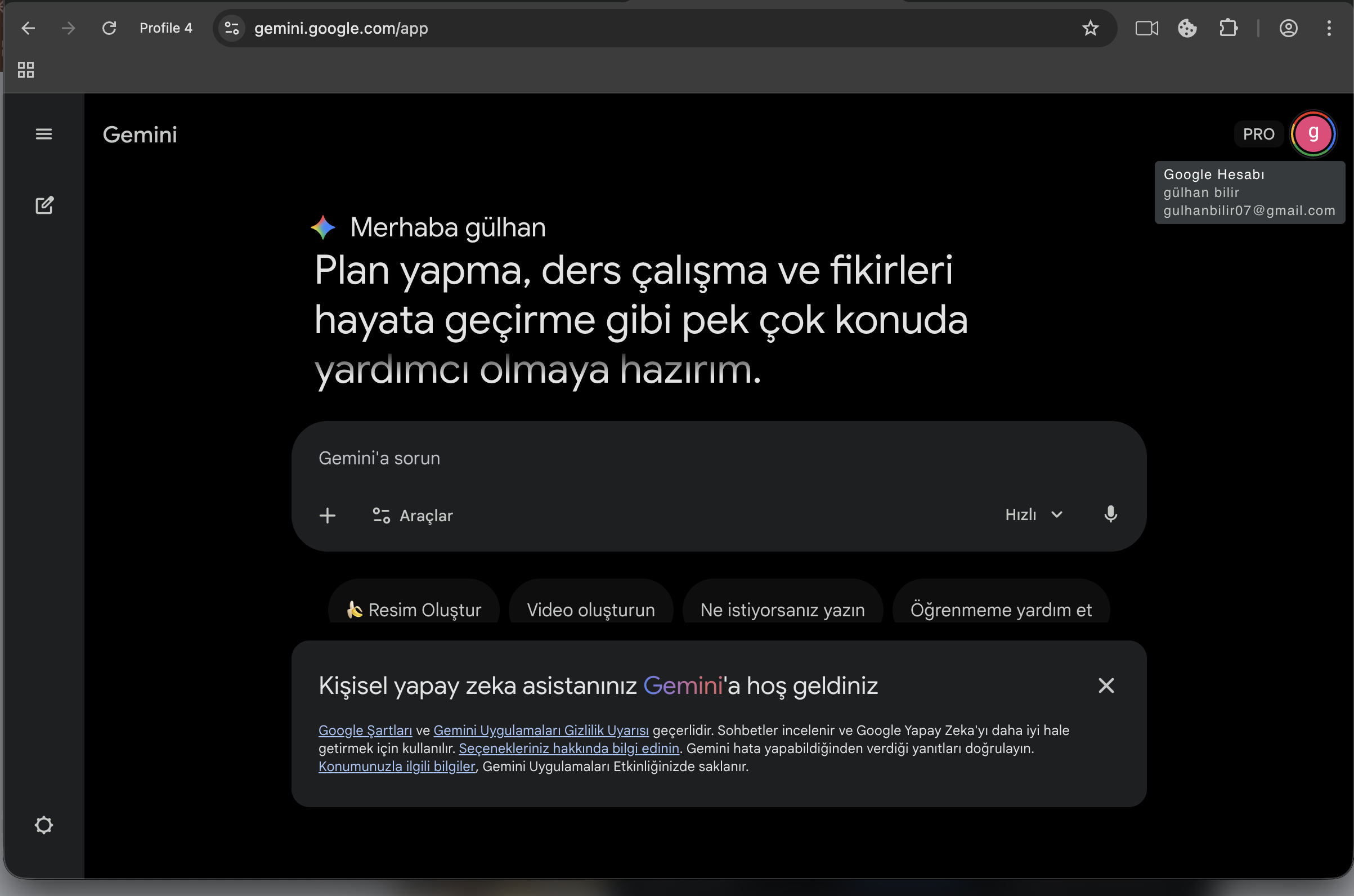
Task: Open site information icon in address bar
Action: [x=232, y=28]
